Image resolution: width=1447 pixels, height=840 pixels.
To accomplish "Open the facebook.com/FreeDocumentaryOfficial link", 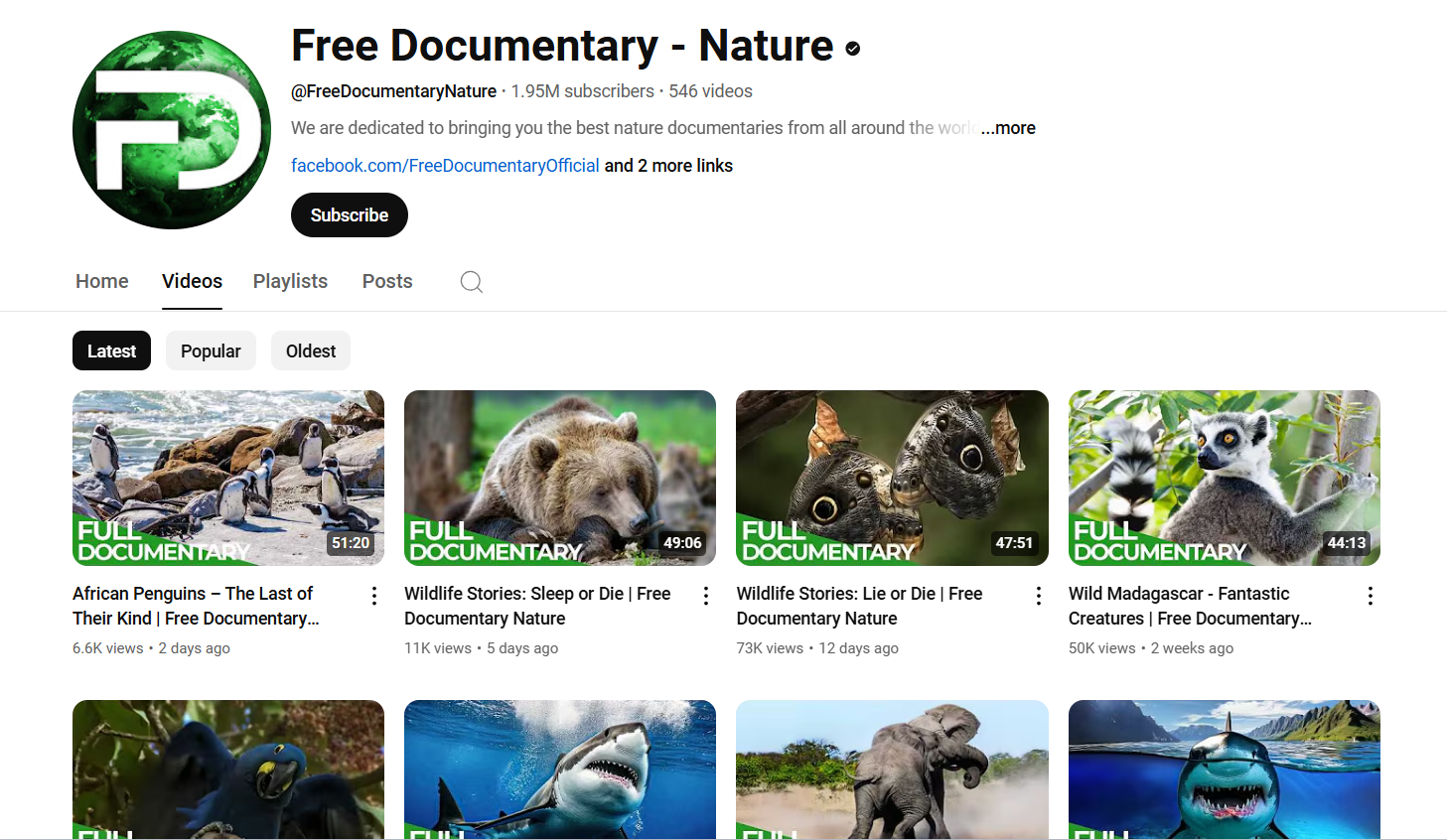I will tap(445, 166).
